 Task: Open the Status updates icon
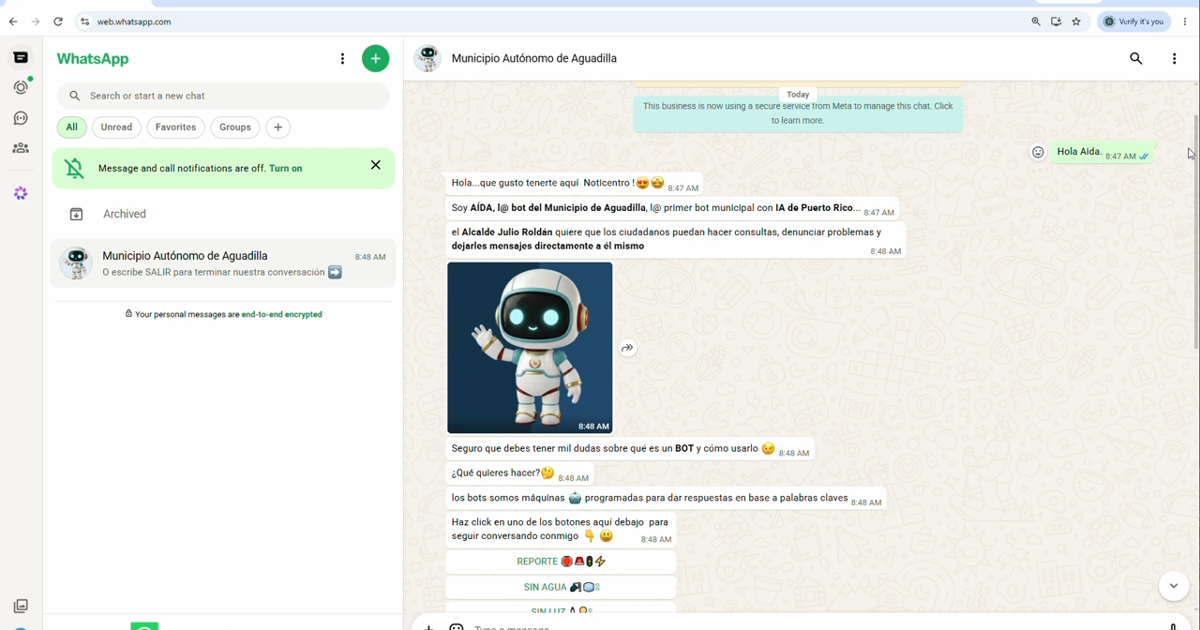coord(21,88)
